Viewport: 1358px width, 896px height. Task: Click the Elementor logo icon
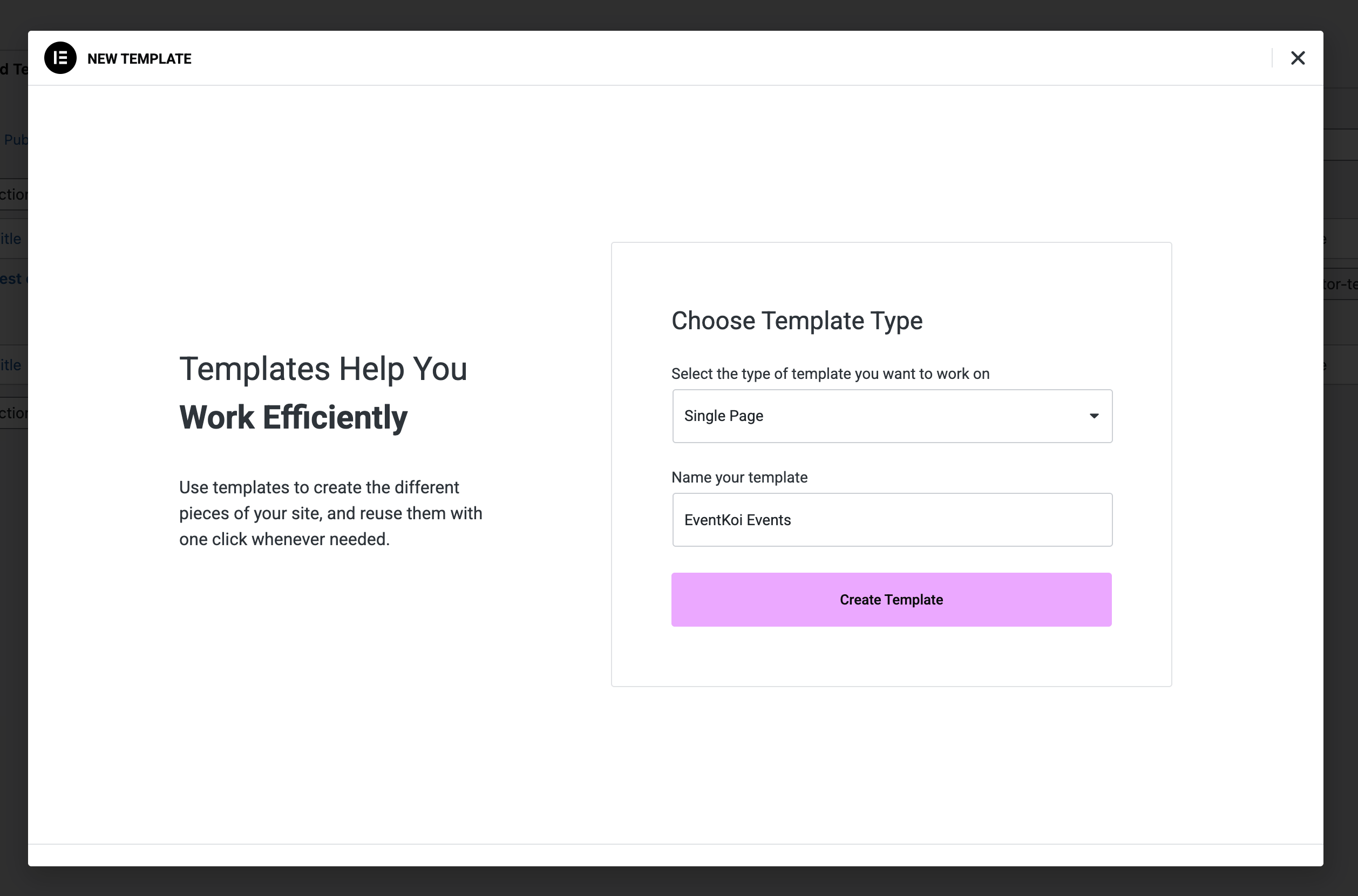point(60,58)
